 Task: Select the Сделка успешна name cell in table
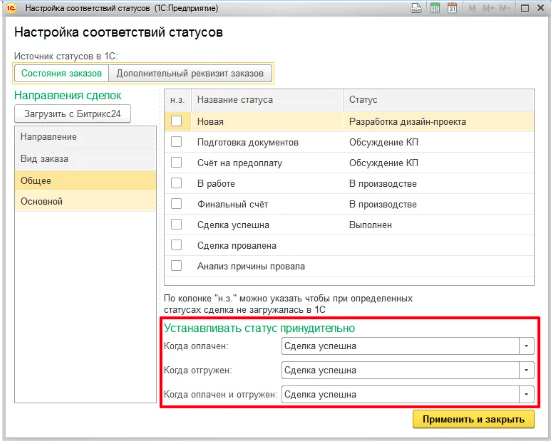(267, 225)
